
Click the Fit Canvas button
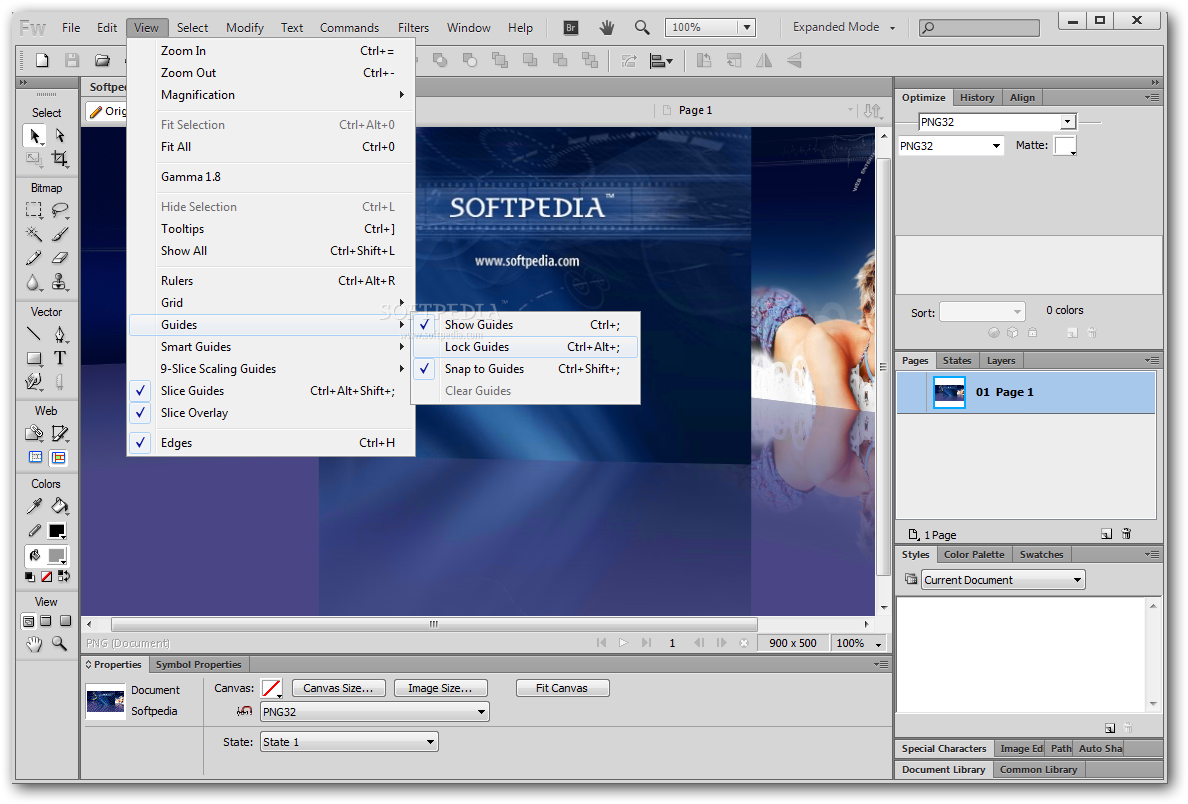pos(561,688)
